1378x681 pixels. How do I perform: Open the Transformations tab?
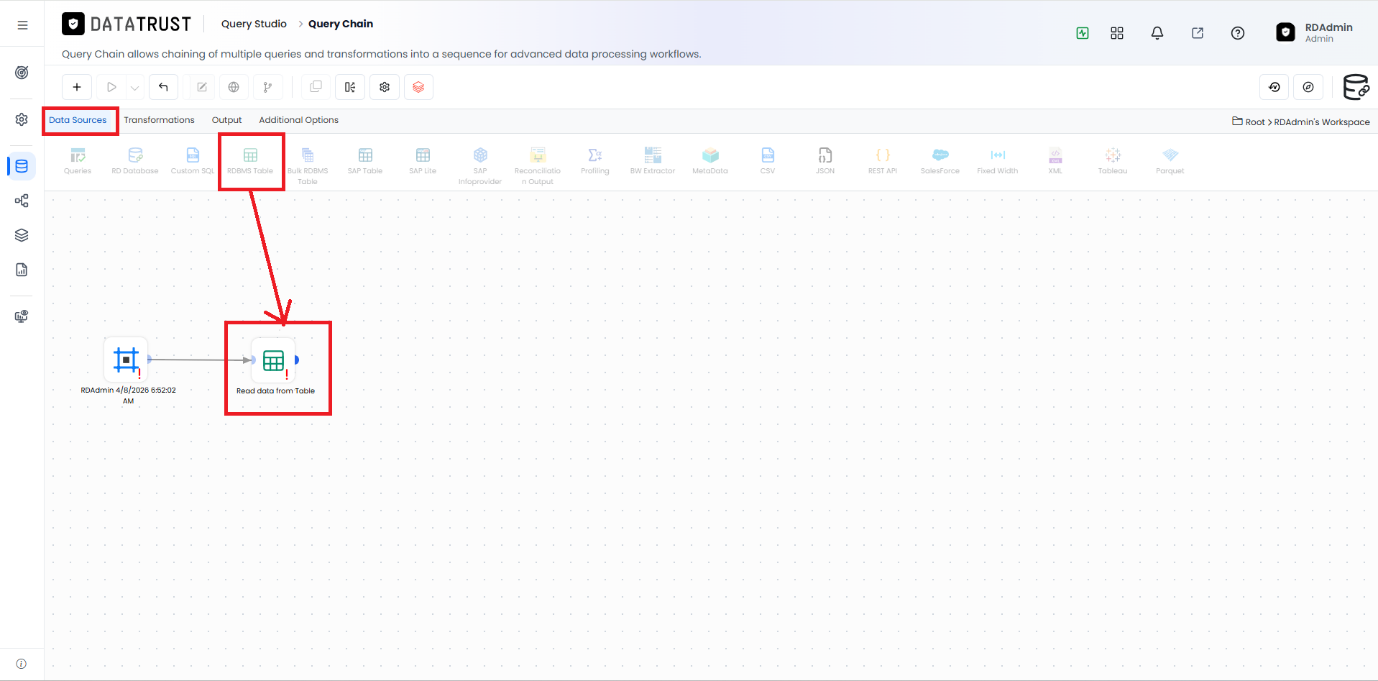[x=159, y=120]
